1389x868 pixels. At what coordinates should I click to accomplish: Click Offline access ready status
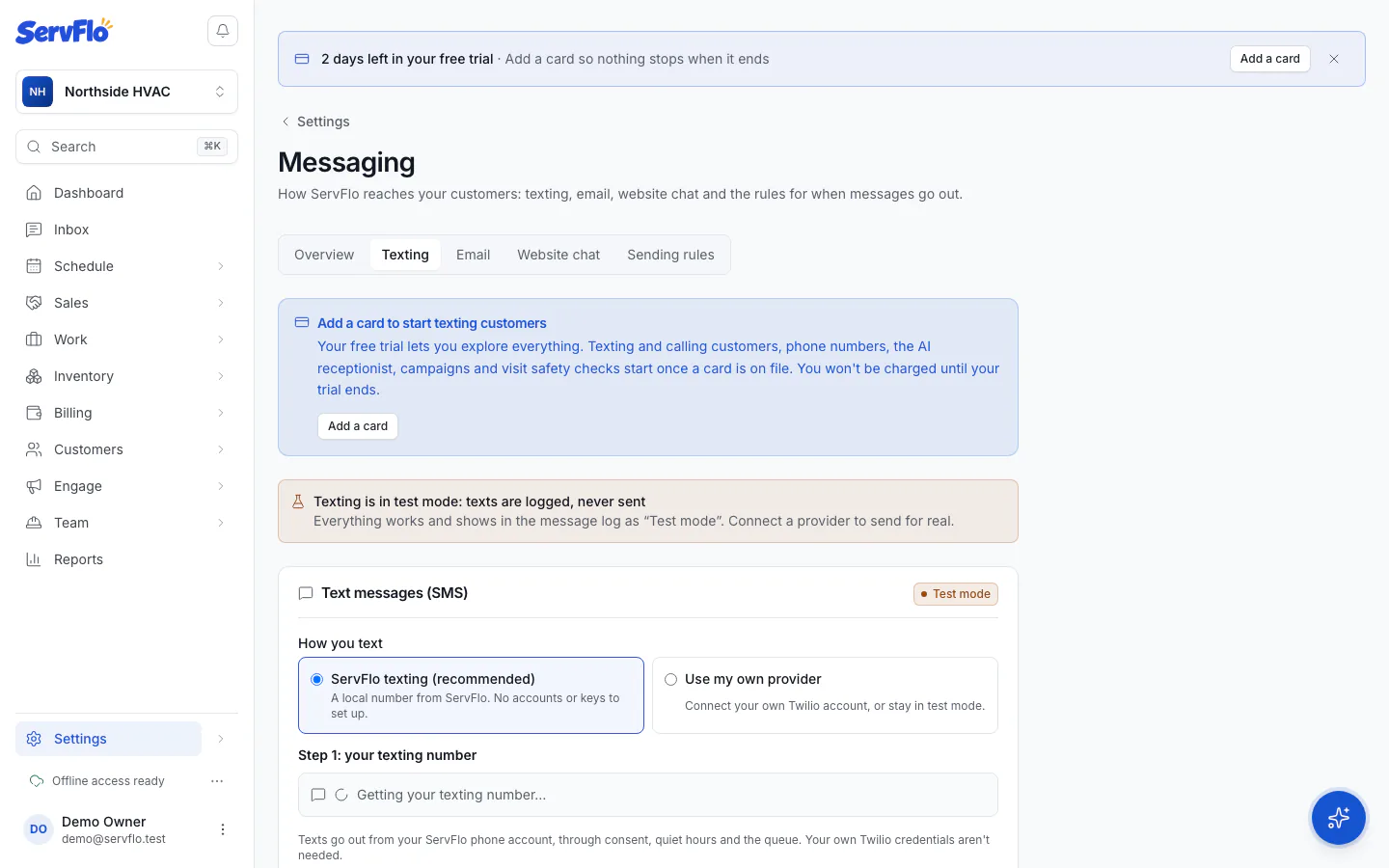click(x=97, y=781)
